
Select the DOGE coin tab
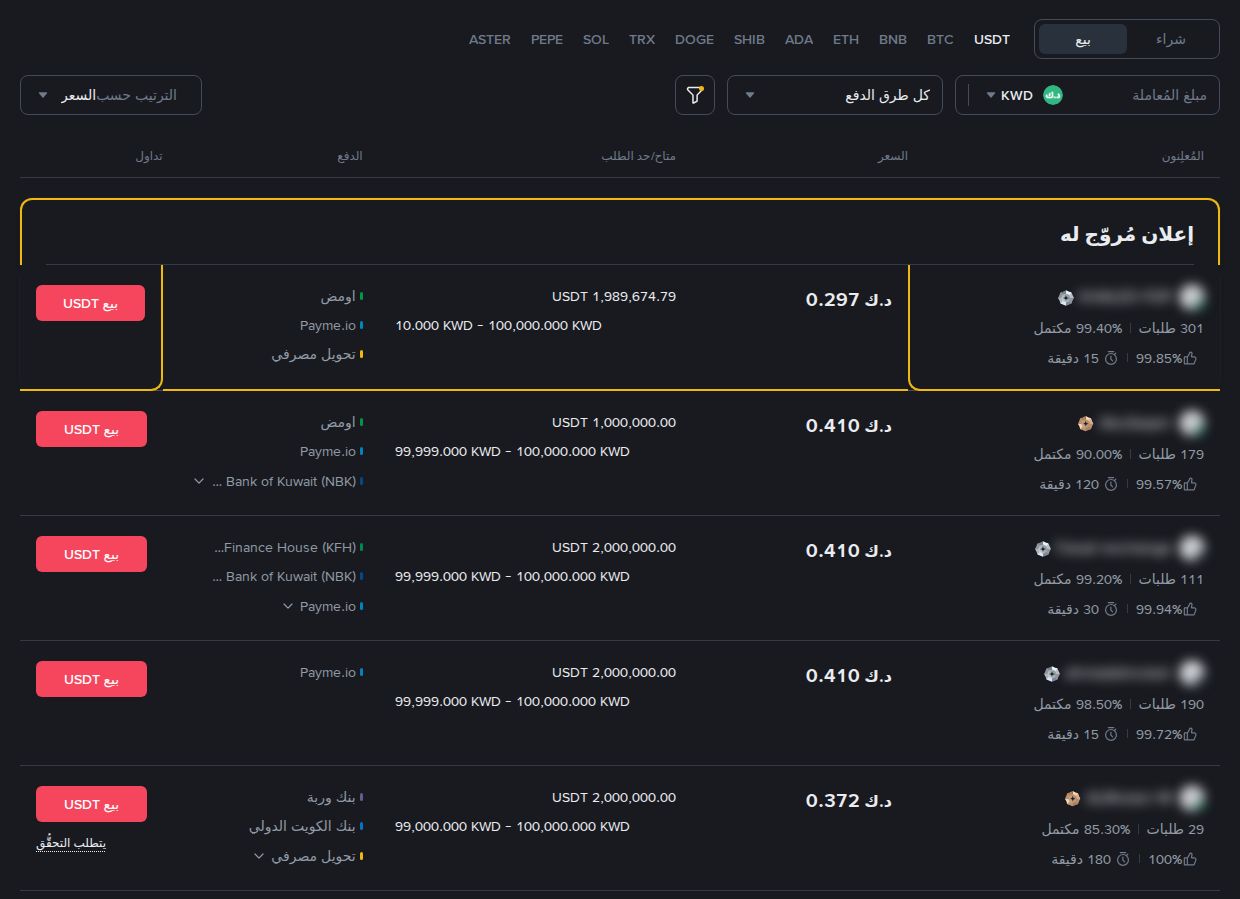pos(695,39)
